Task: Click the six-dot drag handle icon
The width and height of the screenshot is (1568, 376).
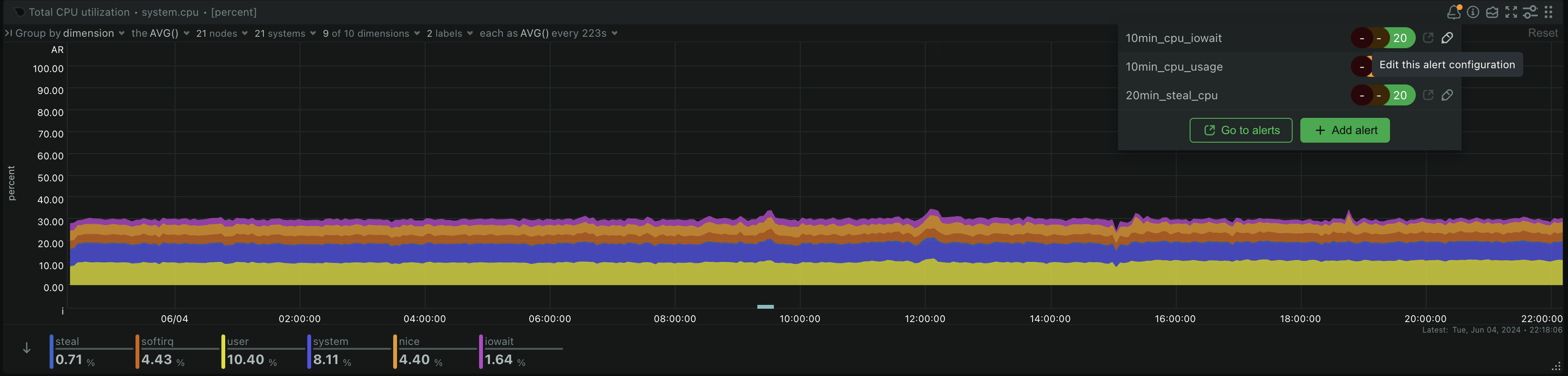Action: [1548, 12]
